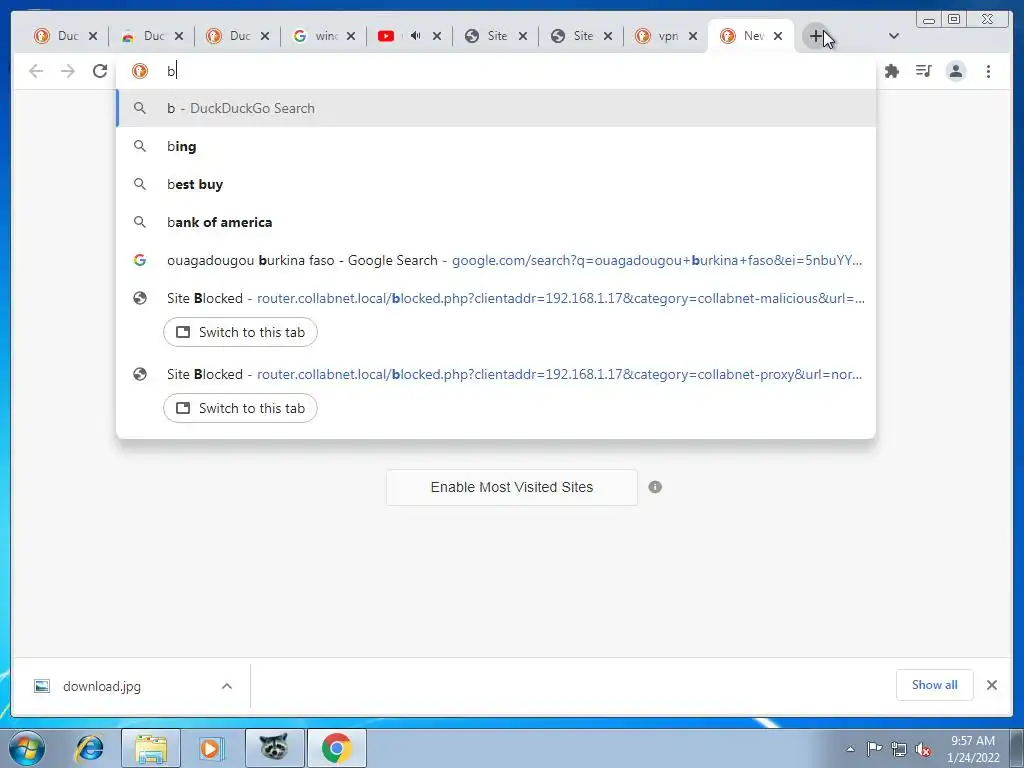Screen dimensions: 1024x768
Task: Switch to the vpn tab
Action: pyautogui.click(x=659, y=37)
